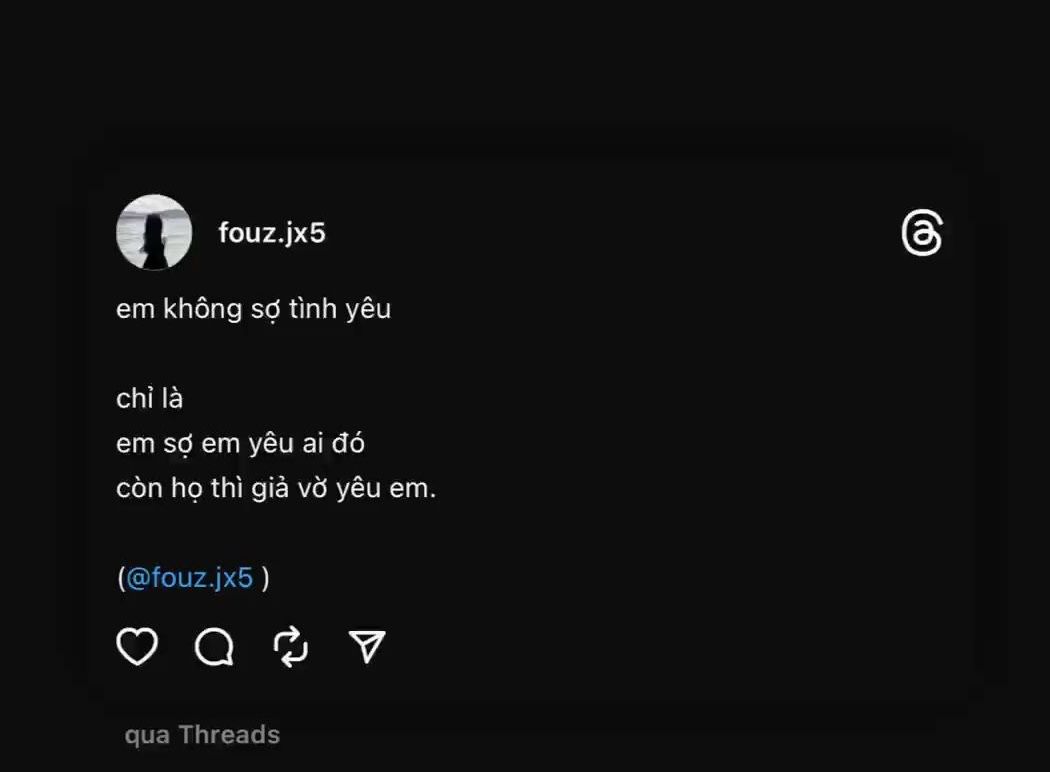The height and width of the screenshot is (772, 1050).
Task: Click the word "Threads" below the card
Action: 229,735
